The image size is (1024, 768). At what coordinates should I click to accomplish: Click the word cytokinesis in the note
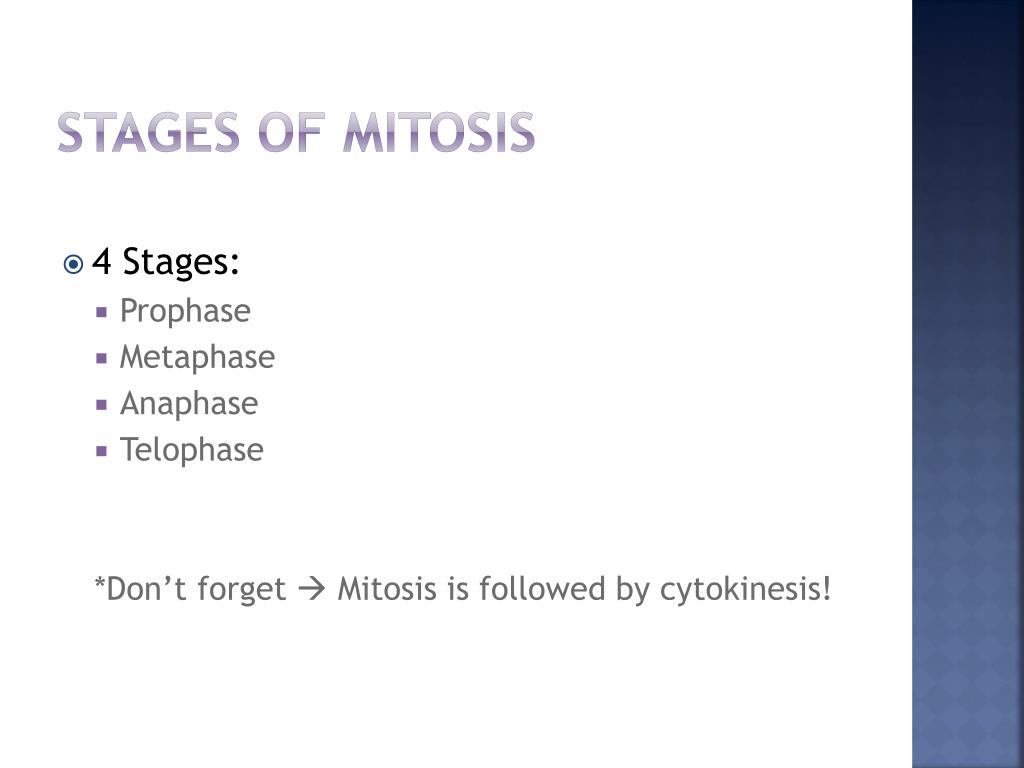pos(746,590)
